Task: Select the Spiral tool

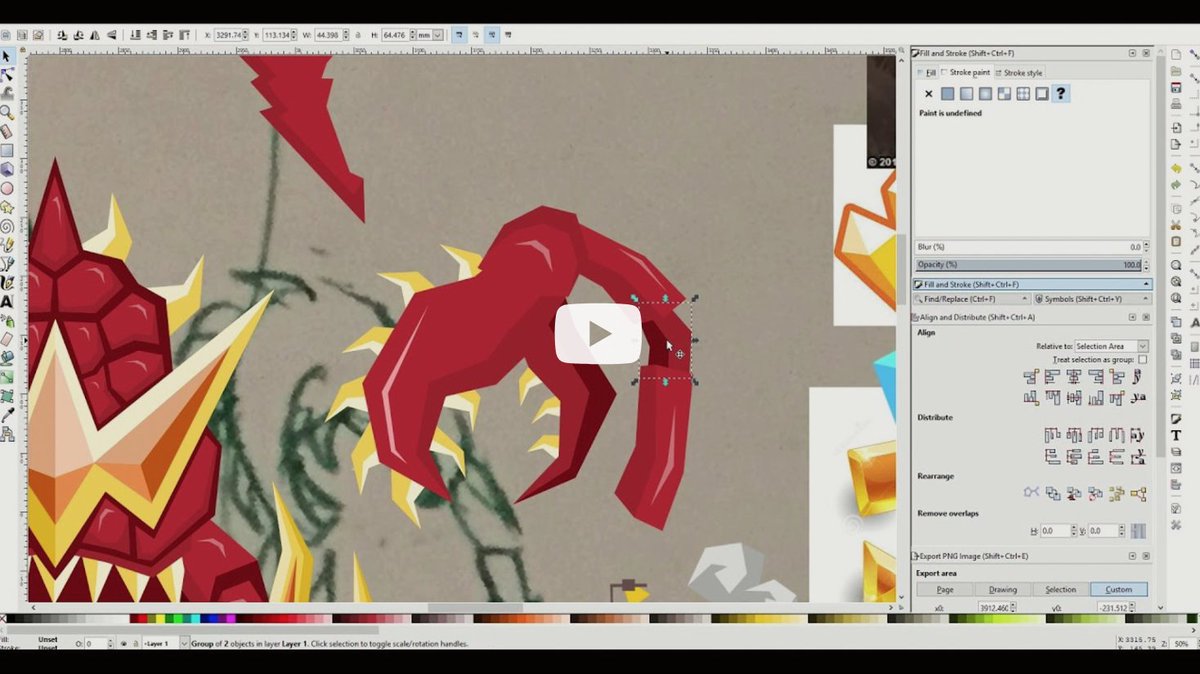Action: (x=7, y=226)
